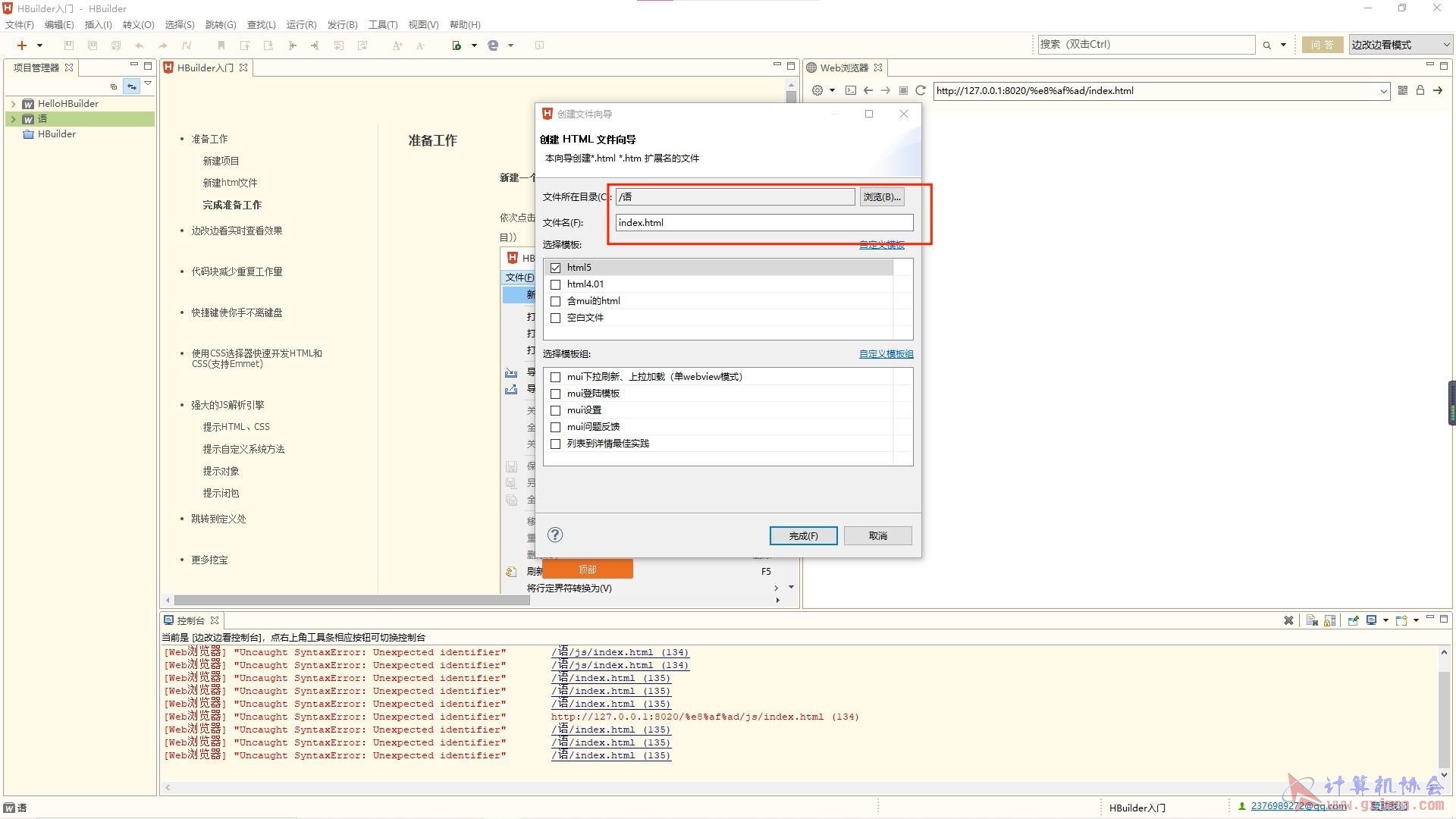The image size is (1456, 819).
Task: Check the html4.01 template checkbox
Action: 556,284
